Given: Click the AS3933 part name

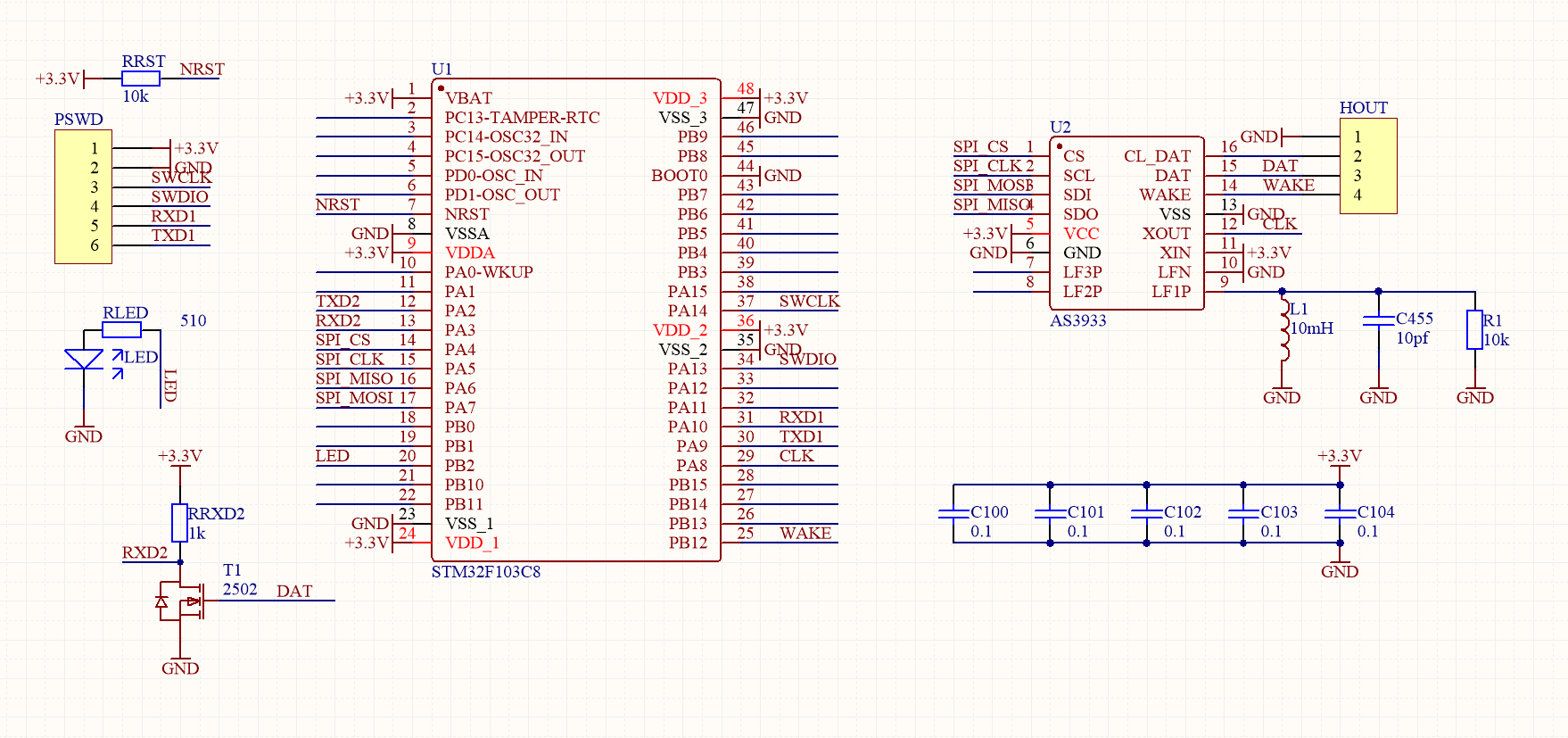Looking at the screenshot, I should point(1078,320).
